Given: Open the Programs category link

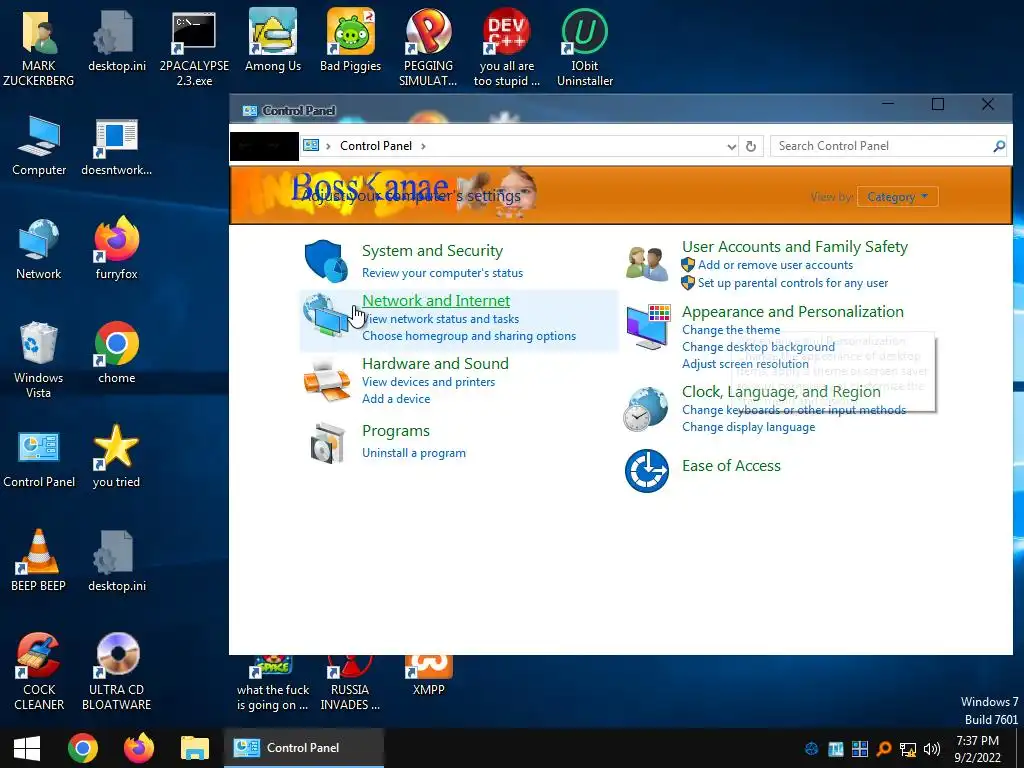Looking at the screenshot, I should (x=396, y=431).
